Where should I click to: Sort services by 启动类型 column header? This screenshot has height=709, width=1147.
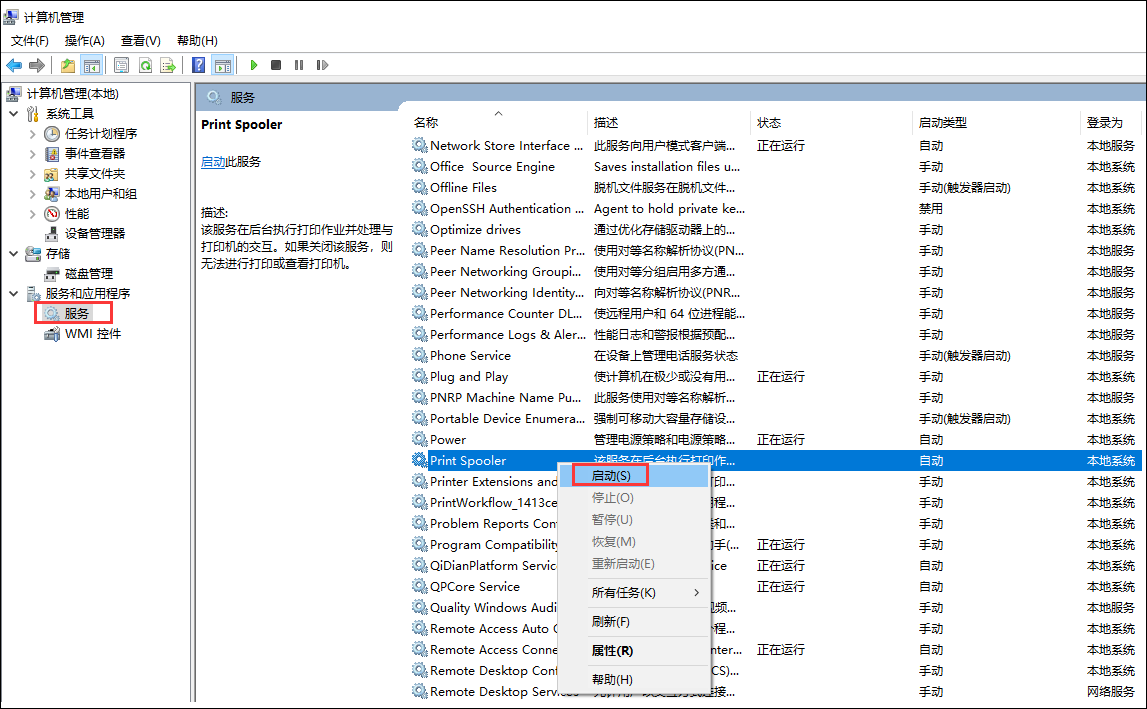pyautogui.click(x=942, y=123)
